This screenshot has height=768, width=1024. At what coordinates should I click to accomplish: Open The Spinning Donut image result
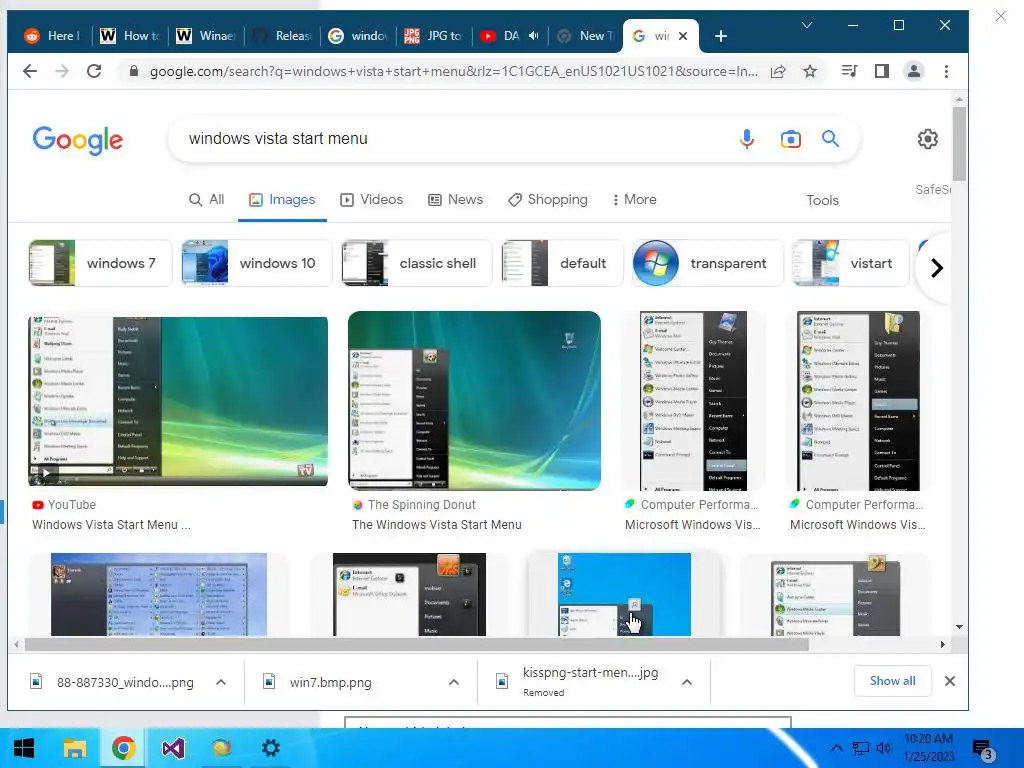(474, 401)
